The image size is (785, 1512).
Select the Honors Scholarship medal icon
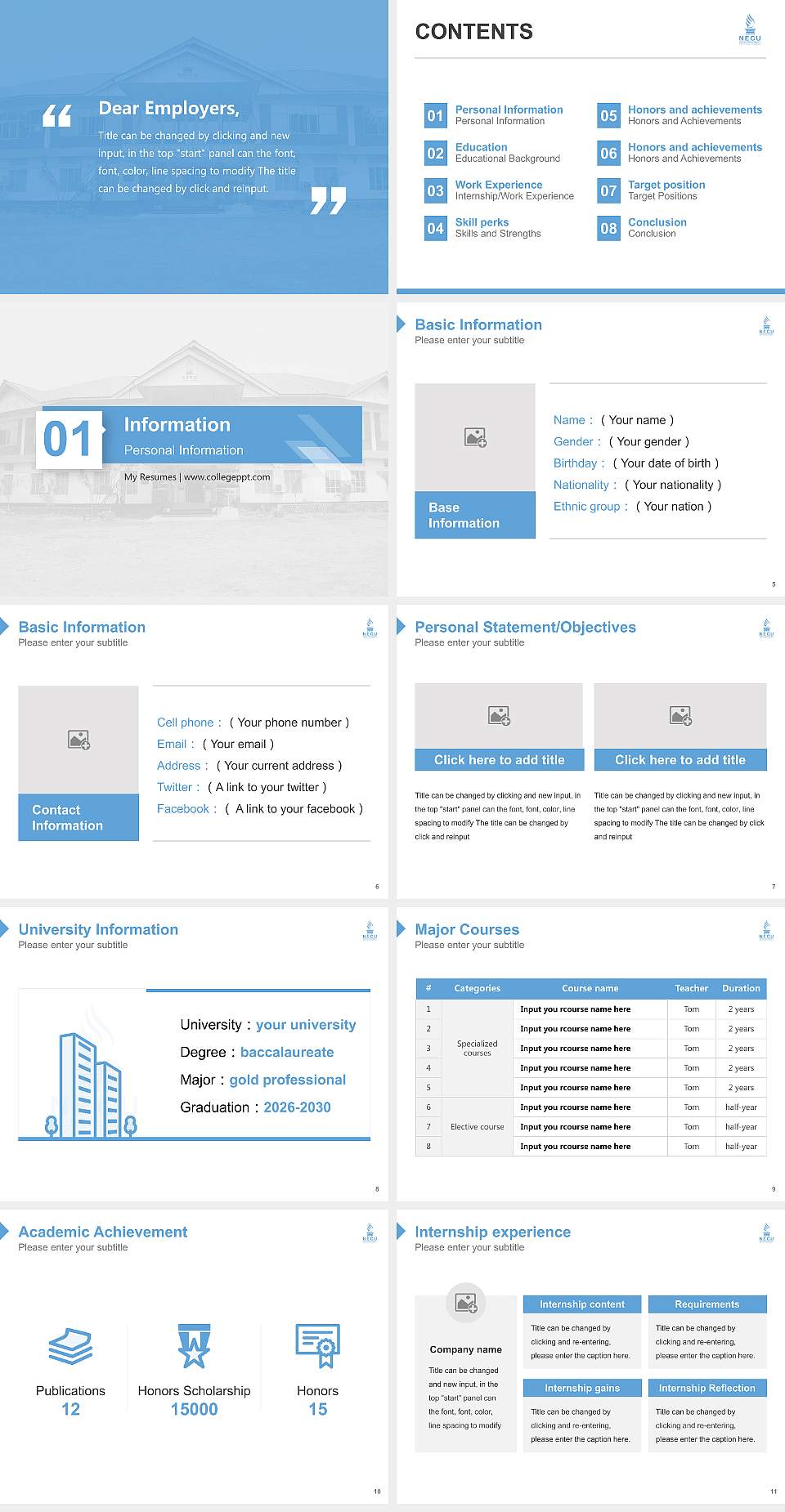click(x=194, y=1345)
